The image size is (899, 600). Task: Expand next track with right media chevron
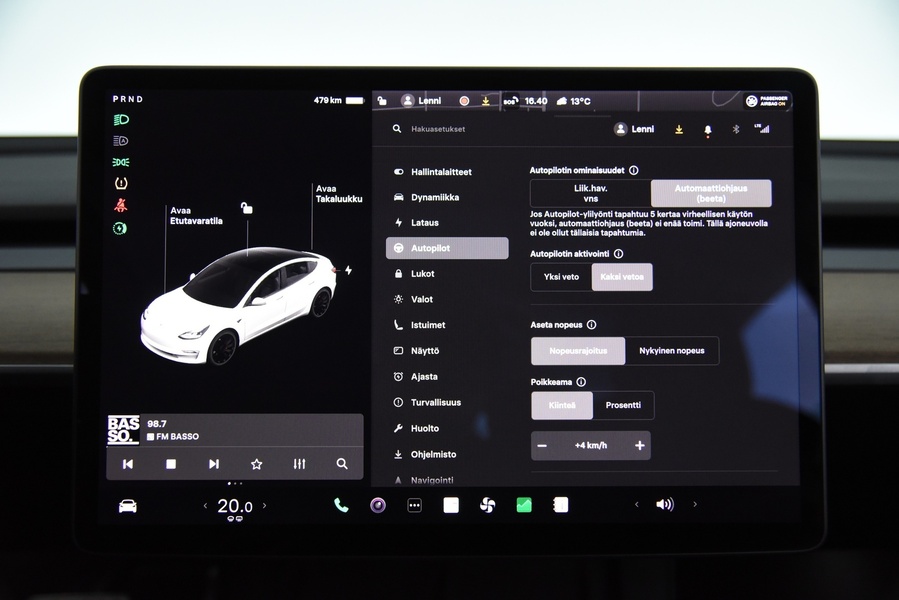[213, 464]
